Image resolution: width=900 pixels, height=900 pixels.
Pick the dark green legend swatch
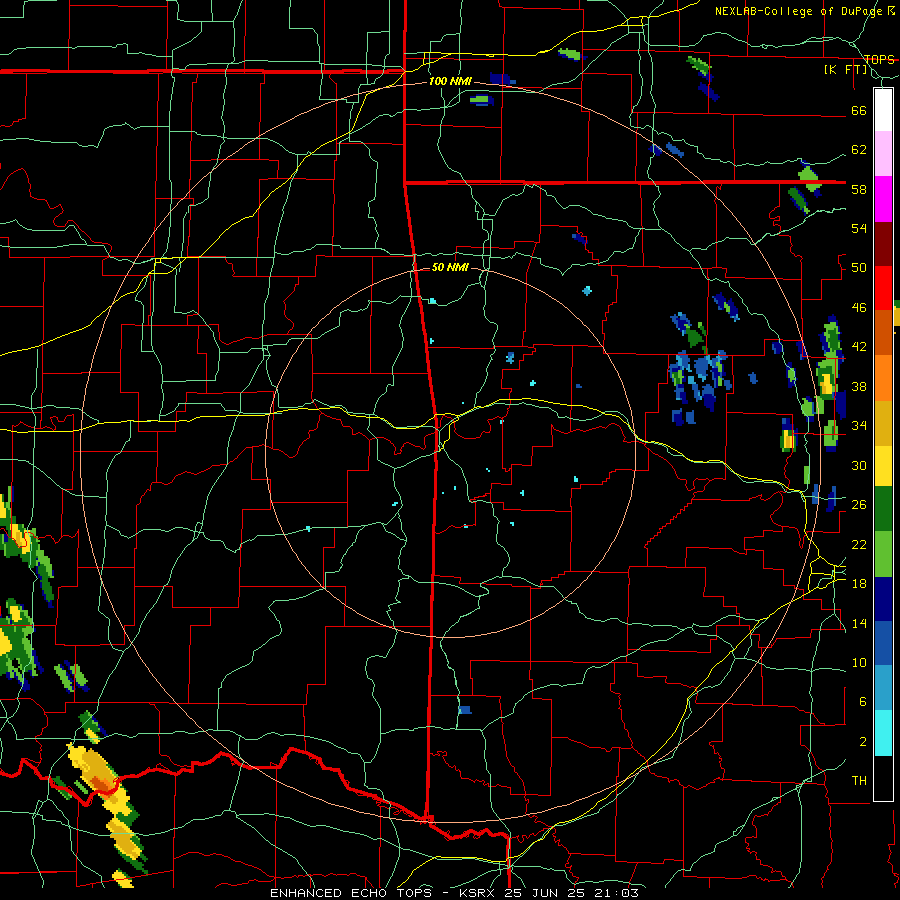(883, 509)
